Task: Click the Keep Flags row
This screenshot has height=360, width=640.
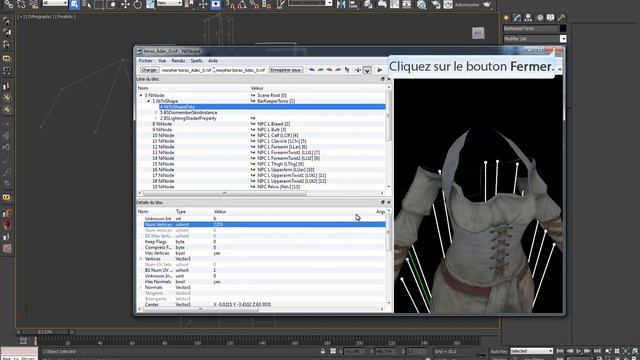Action: 262,242
